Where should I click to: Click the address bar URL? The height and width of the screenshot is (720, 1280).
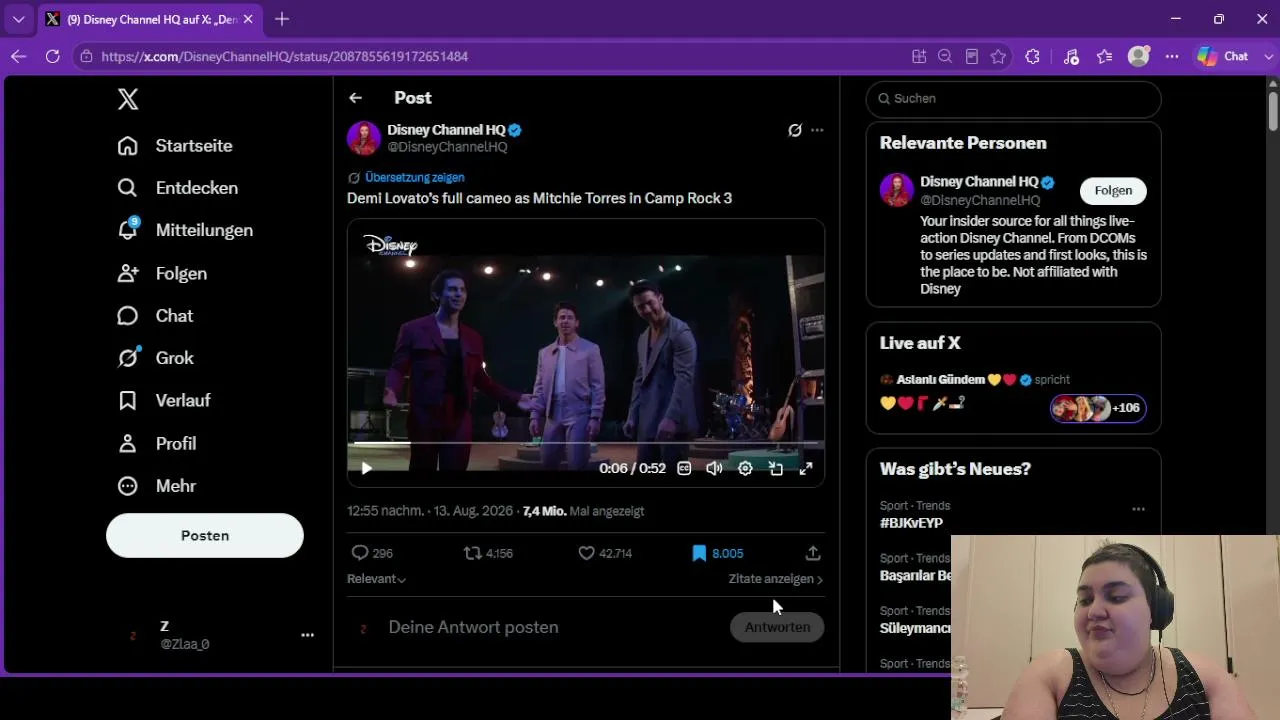point(285,57)
